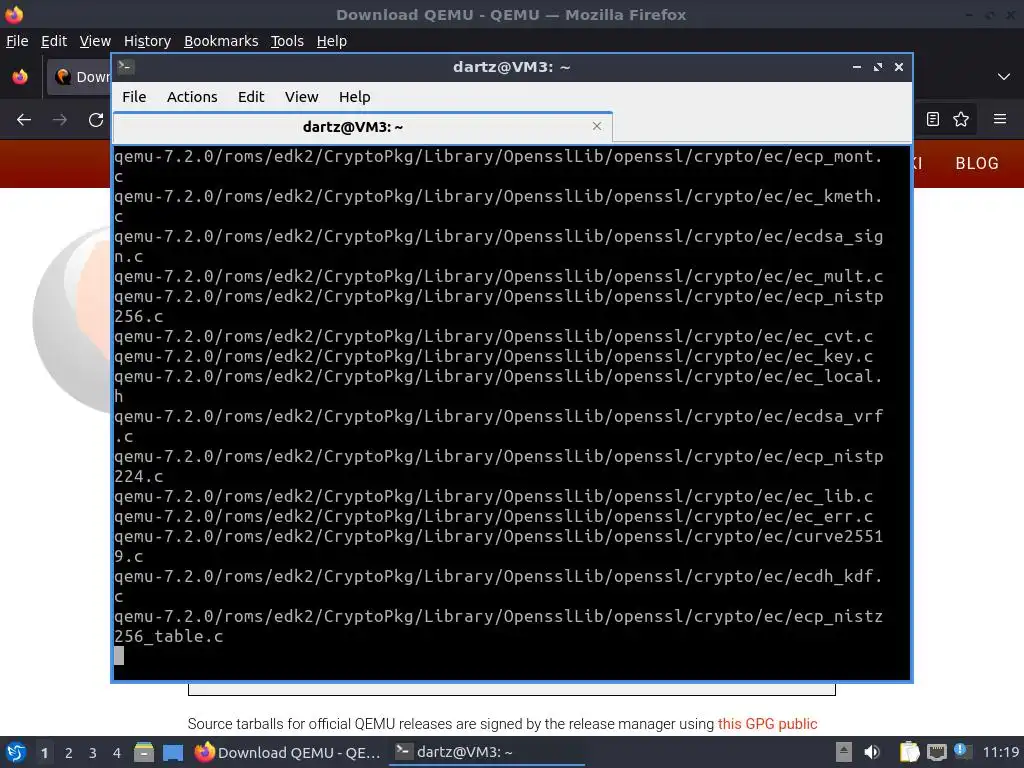
Task: Open the Actions menu in terminal
Action: coord(192,97)
